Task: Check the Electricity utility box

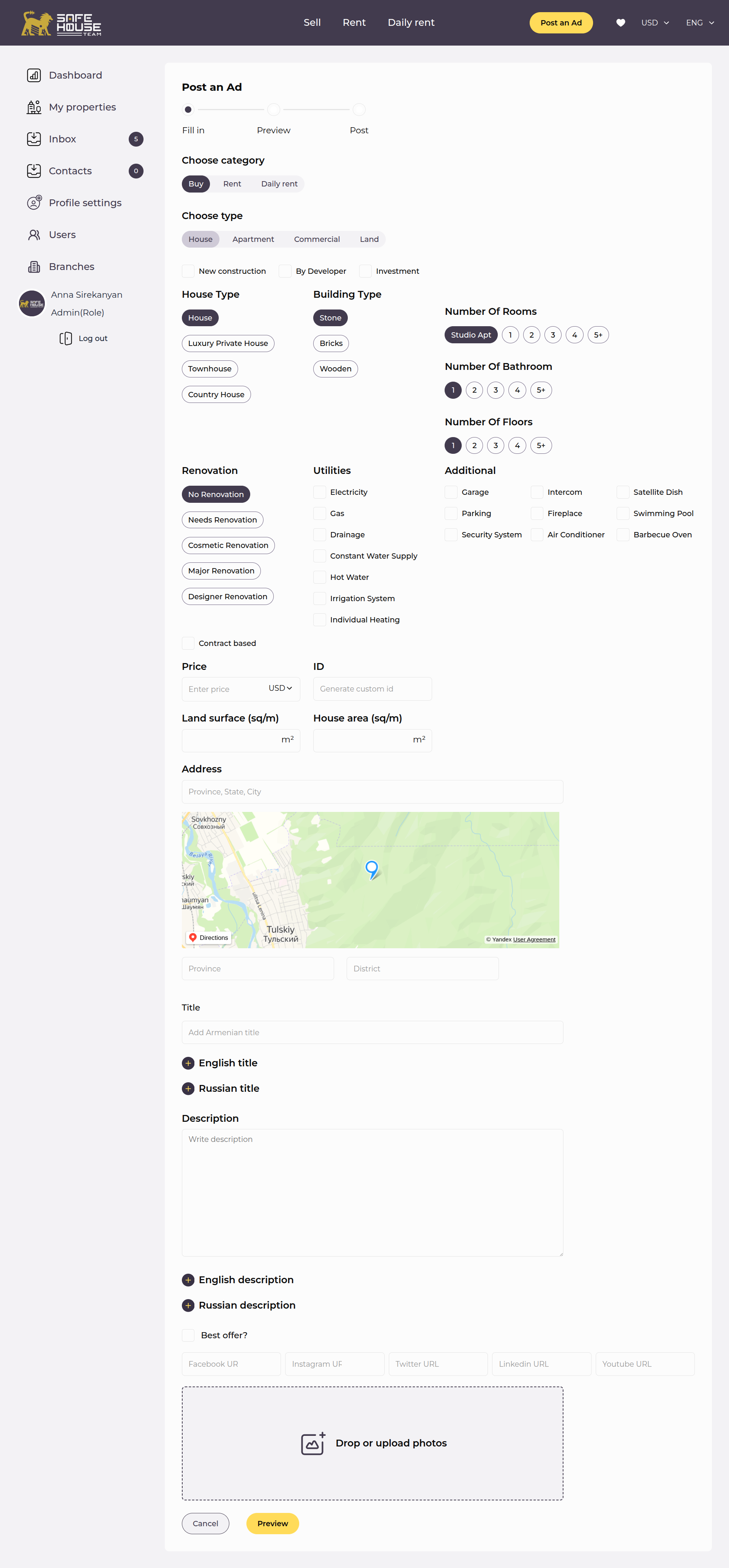Action: click(x=319, y=492)
